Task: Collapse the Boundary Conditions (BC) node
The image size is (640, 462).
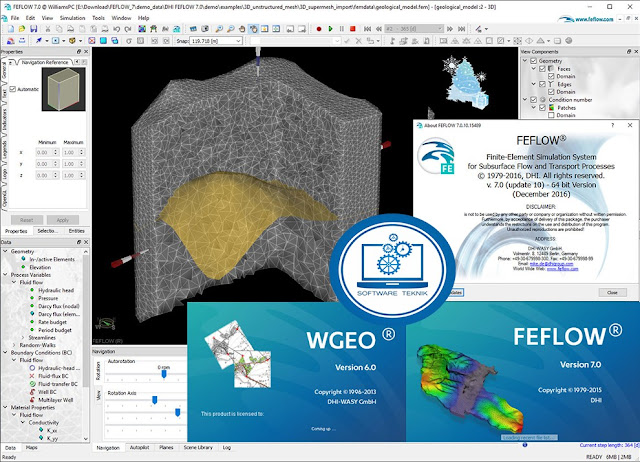Action: coord(5,352)
